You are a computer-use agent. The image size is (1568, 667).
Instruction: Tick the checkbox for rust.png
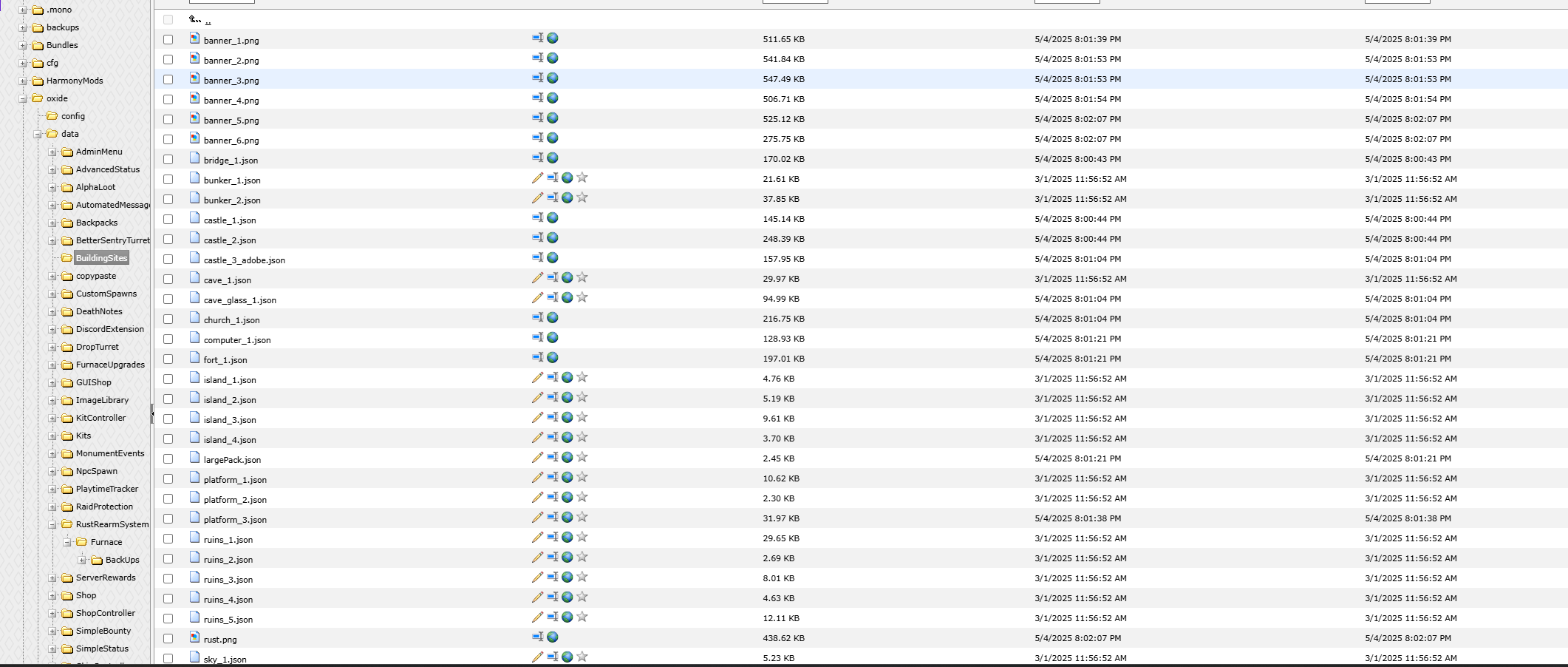coord(168,638)
